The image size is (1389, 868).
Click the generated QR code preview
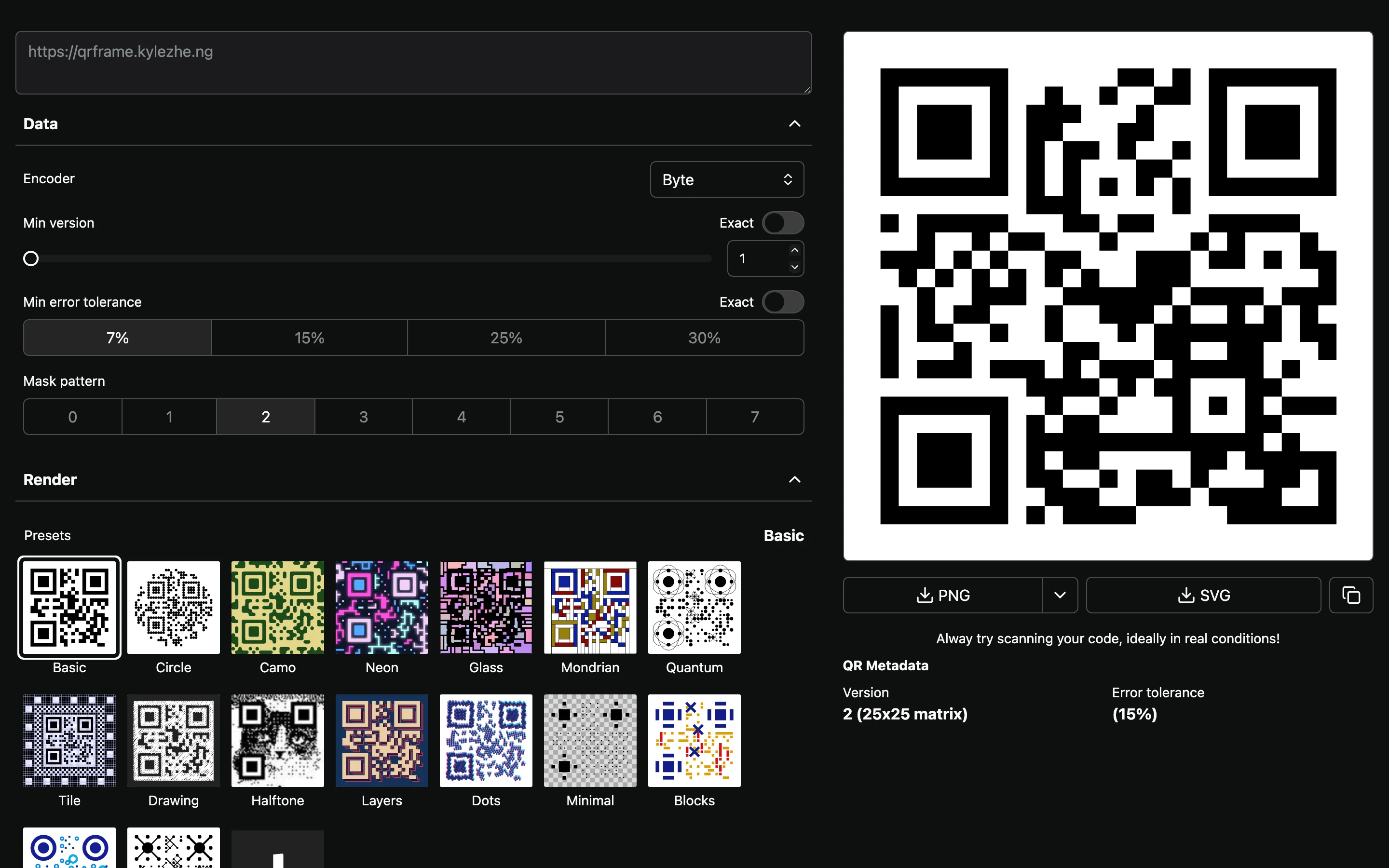(x=1108, y=296)
